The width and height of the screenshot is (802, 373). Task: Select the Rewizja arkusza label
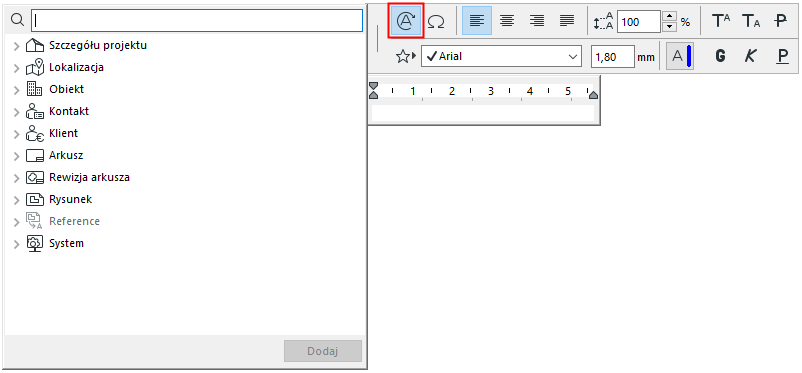(x=90, y=178)
